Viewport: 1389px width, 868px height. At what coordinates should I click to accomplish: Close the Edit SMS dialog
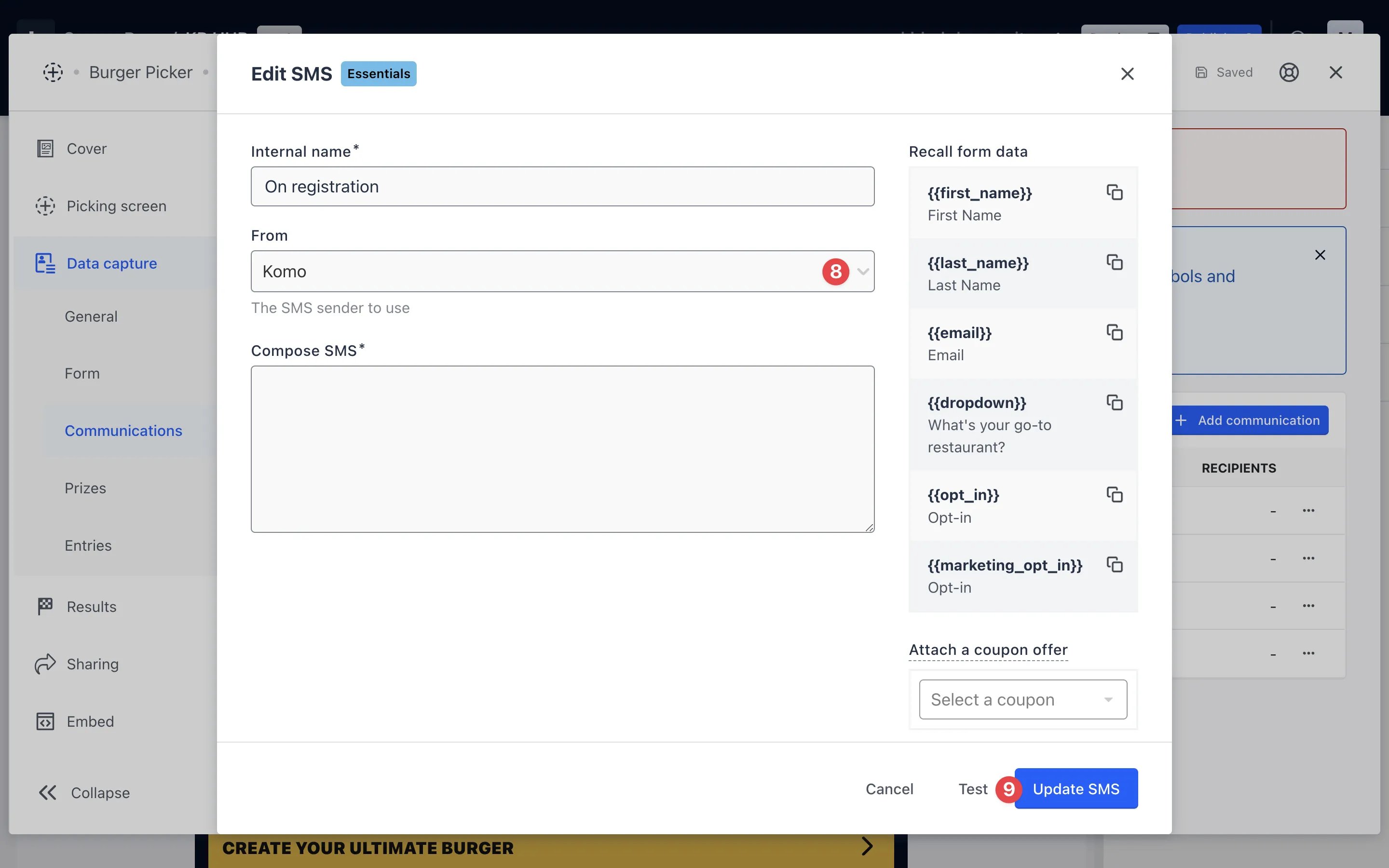point(1127,73)
